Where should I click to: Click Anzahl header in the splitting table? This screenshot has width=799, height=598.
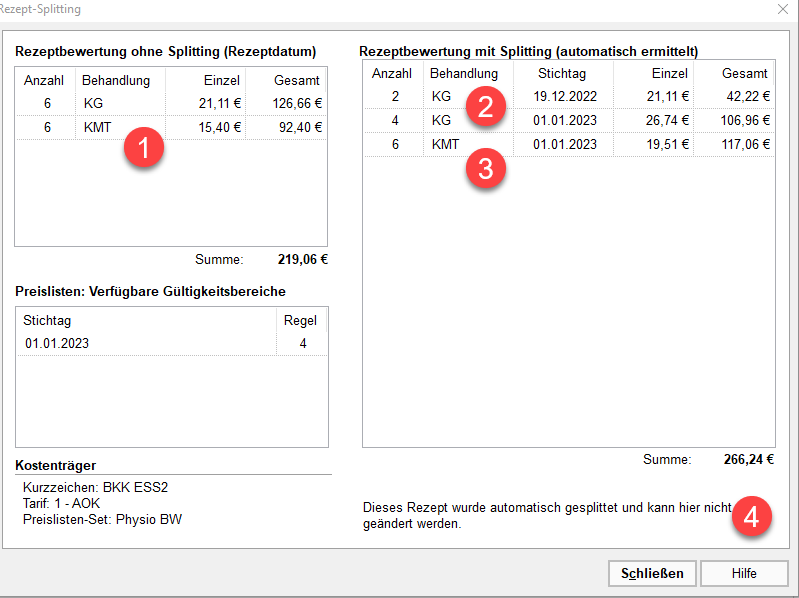click(x=394, y=74)
